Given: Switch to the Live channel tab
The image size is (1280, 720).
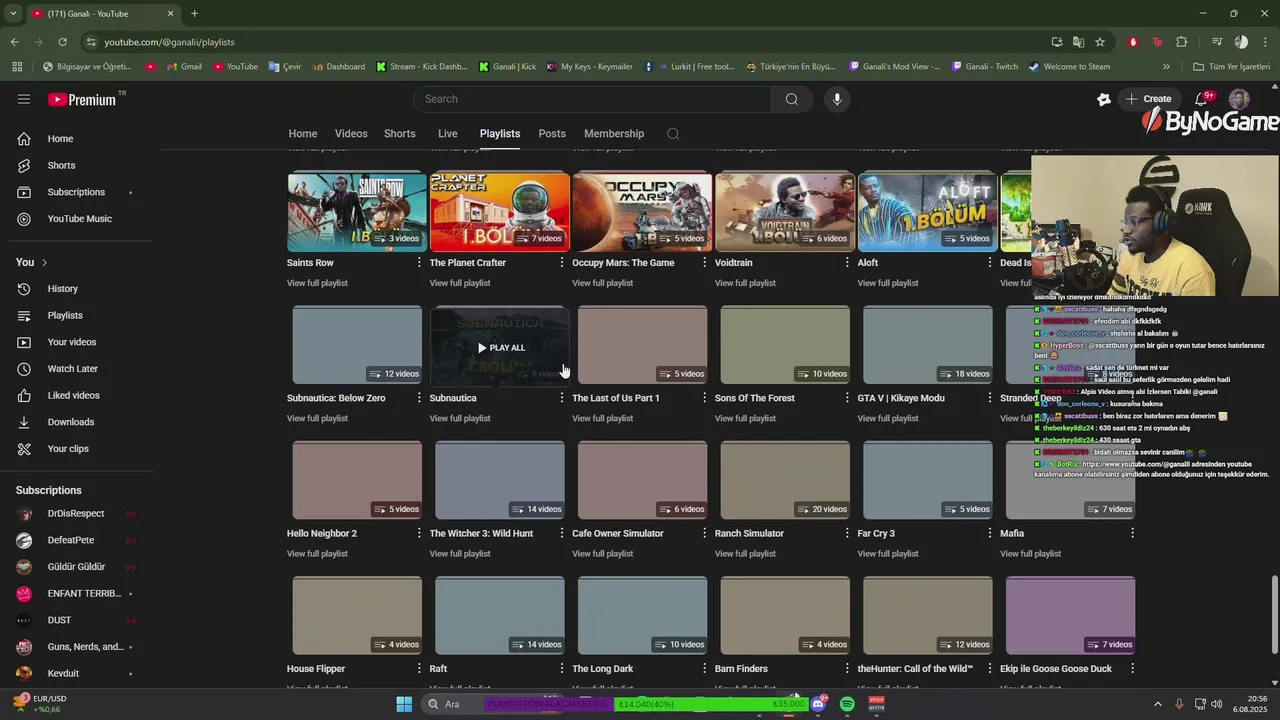Looking at the screenshot, I should [x=448, y=134].
